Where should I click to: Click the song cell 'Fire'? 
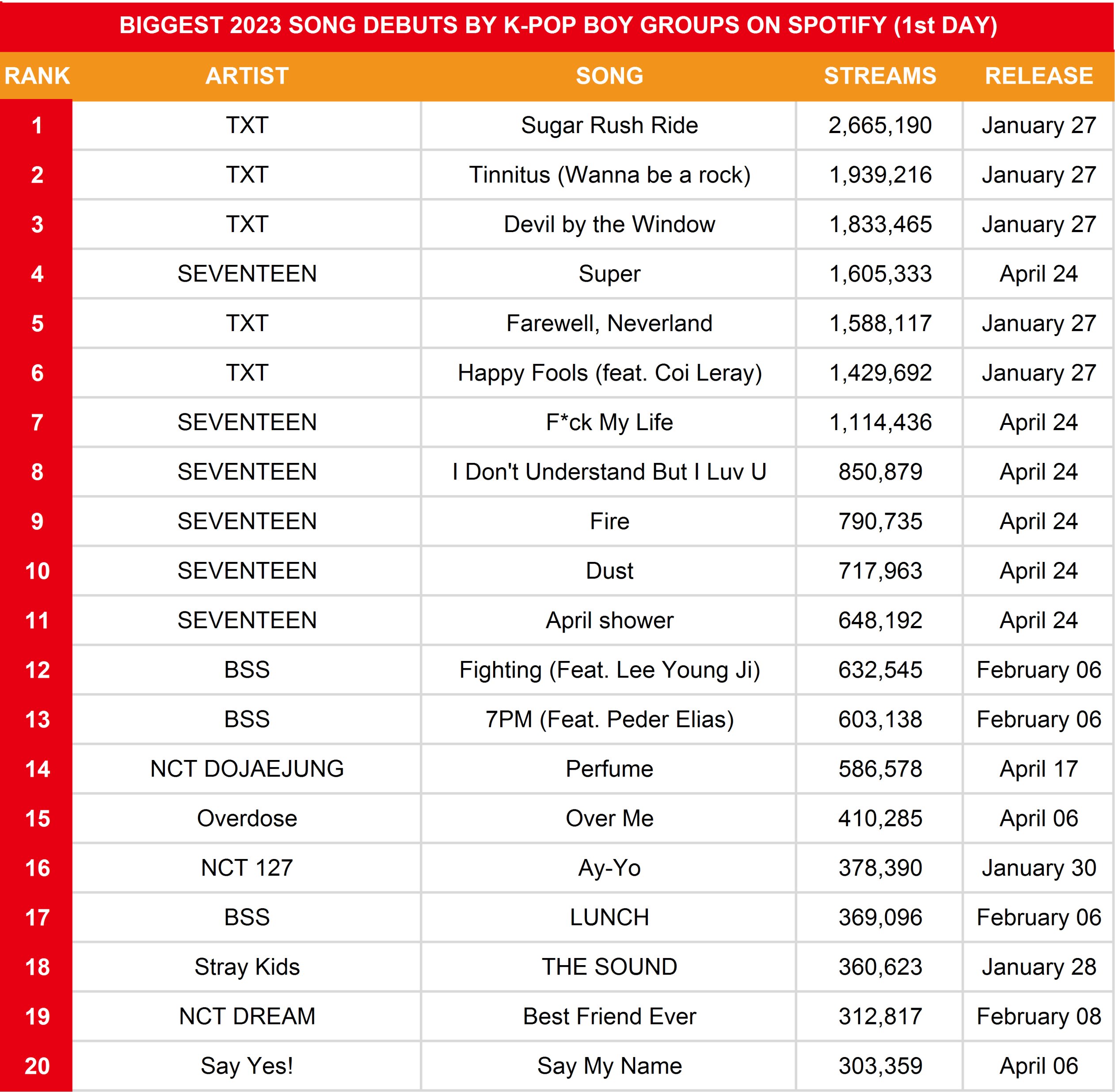(609, 521)
